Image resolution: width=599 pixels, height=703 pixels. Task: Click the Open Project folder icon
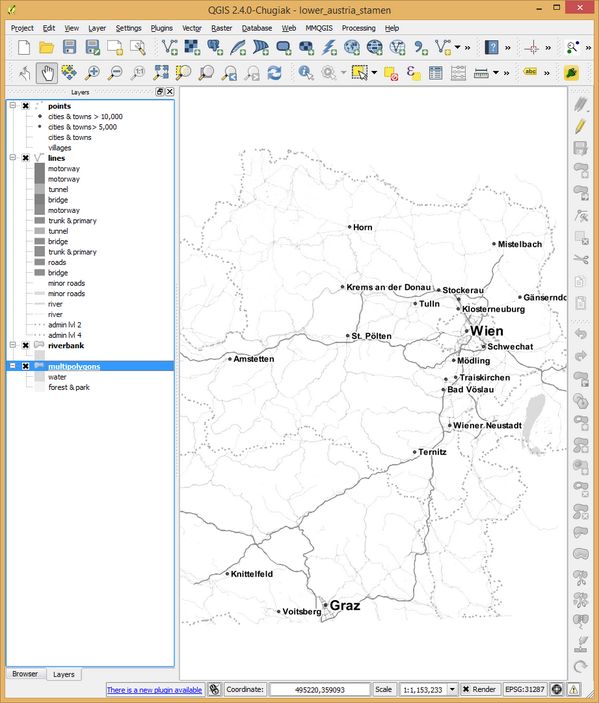47,47
